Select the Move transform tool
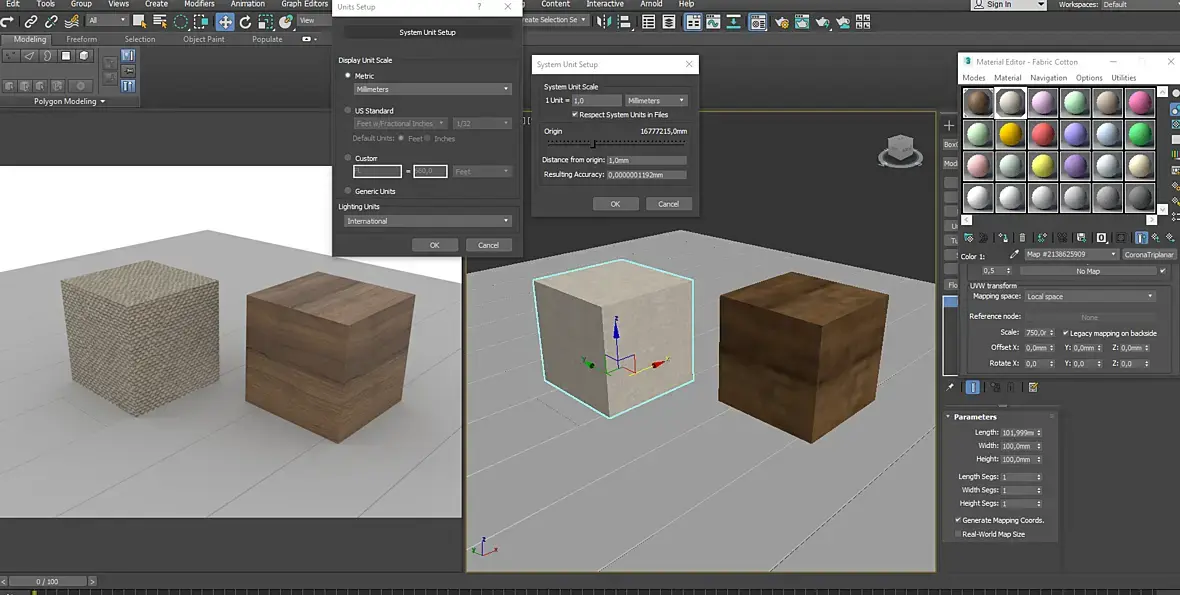The width and height of the screenshot is (1180, 595). pos(225,21)
